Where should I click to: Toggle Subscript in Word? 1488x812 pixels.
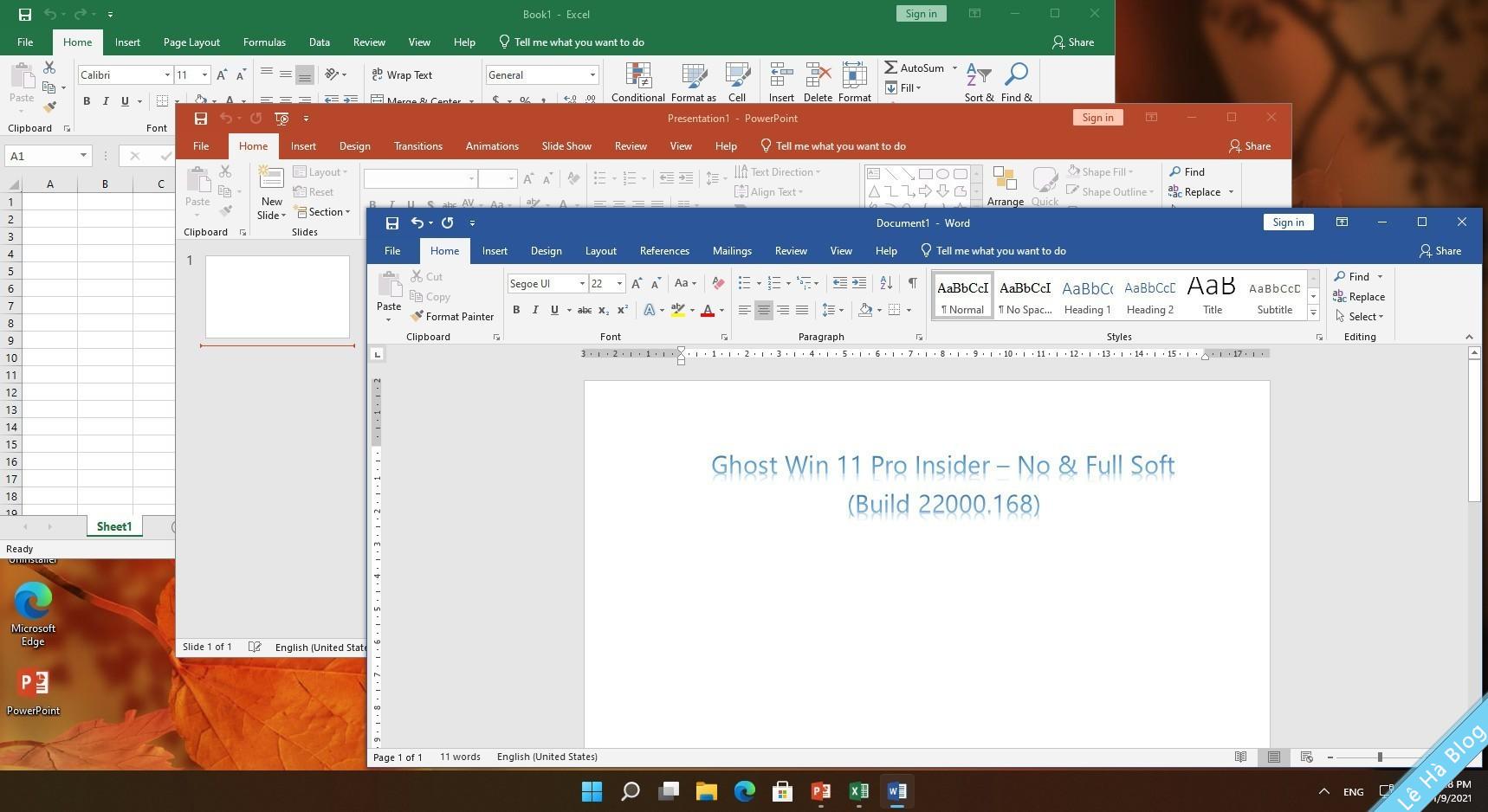click(604, 310)
